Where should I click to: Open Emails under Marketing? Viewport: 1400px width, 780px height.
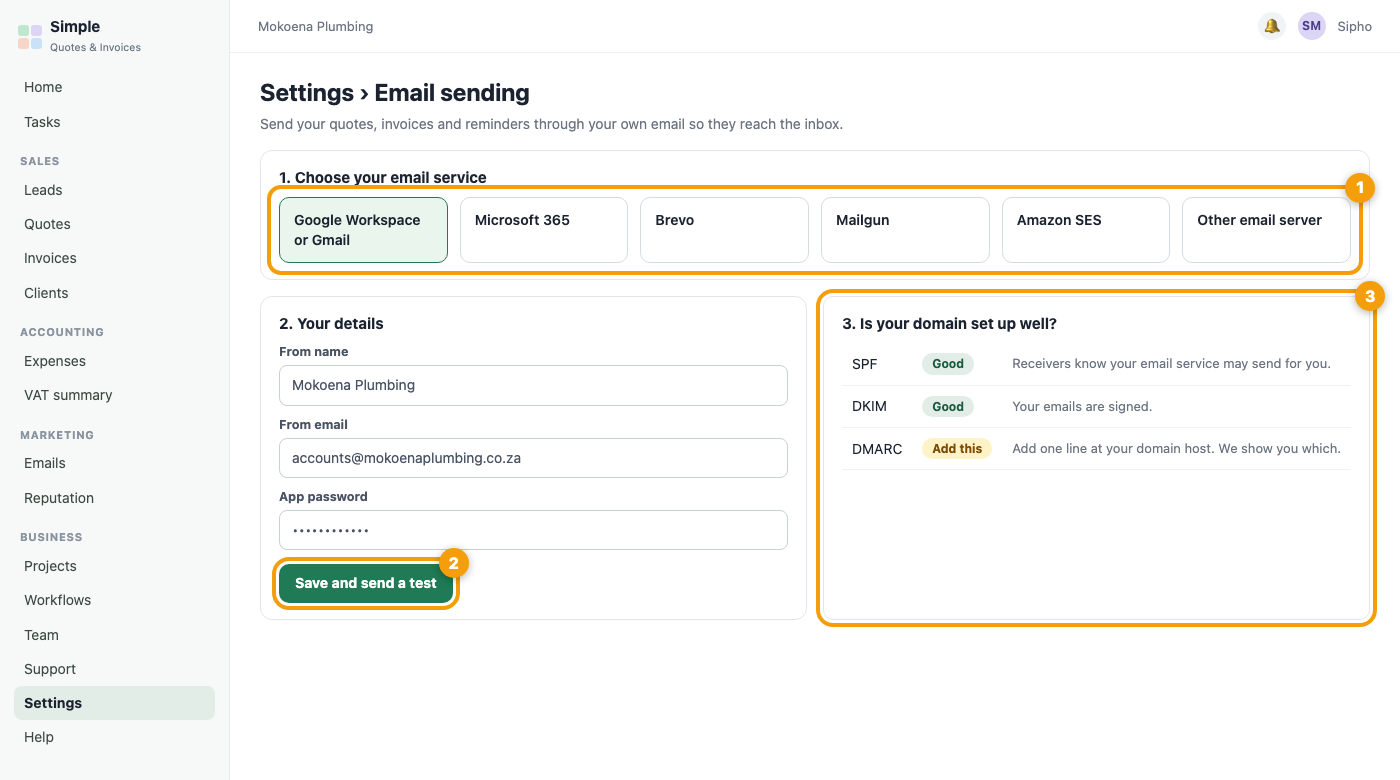pos(114,463)
